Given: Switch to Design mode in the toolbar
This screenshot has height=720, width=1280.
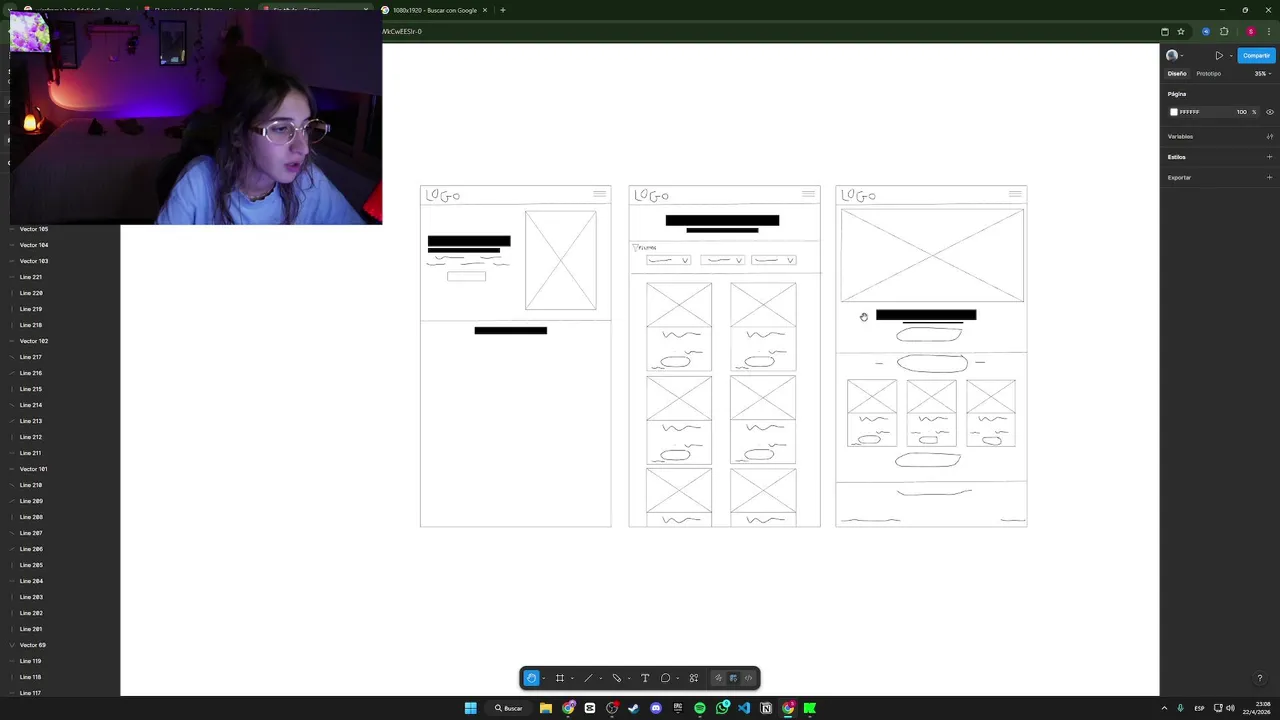Looking at the screenshot, I should [733, 678].
